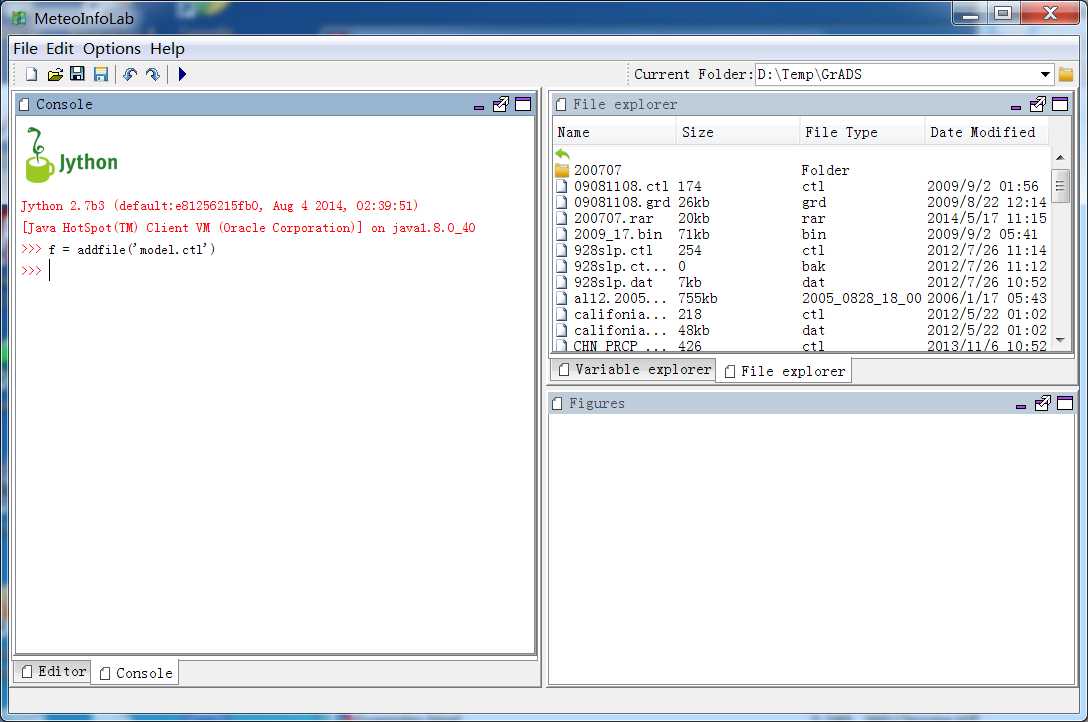Minimize the Console panel

pyautogui.click(x=479, y=106)
